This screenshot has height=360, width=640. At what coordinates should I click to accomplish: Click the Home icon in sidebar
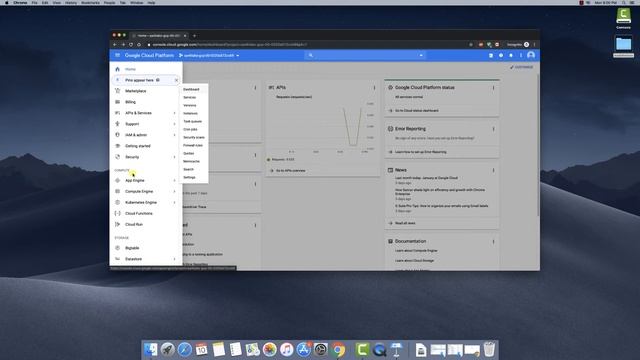(x=118, y=69)
